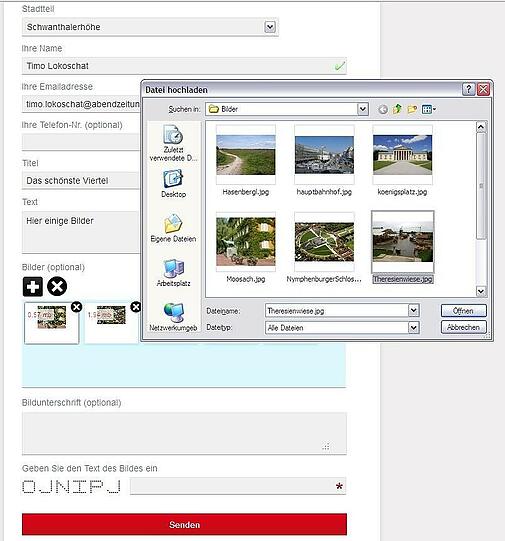Screen dimensions: 505x541
Task: Expand the Stadtteil dropdown
Action: click(x=270, y=27)
